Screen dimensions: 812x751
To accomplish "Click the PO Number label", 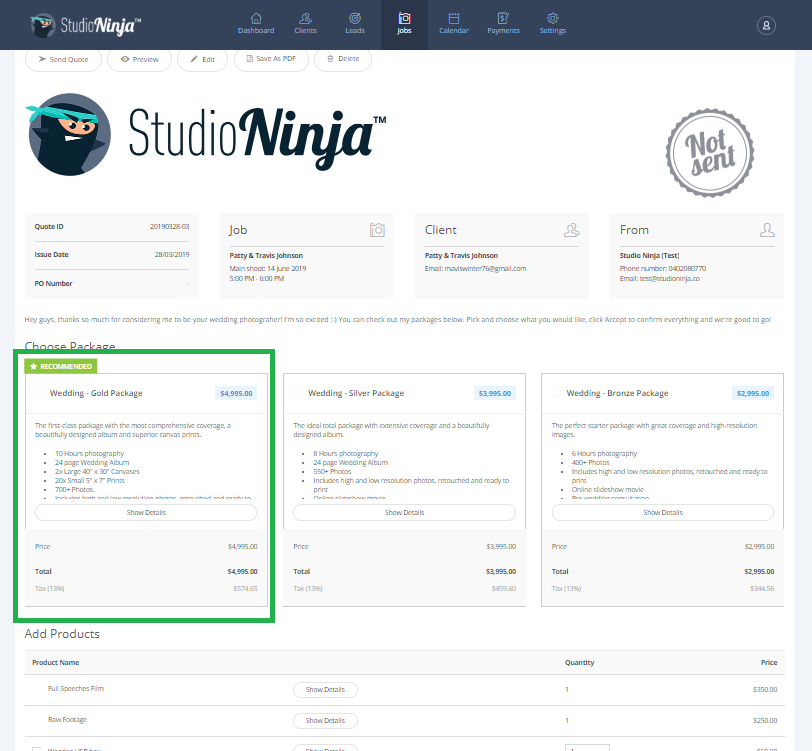I will pos(53,283).
